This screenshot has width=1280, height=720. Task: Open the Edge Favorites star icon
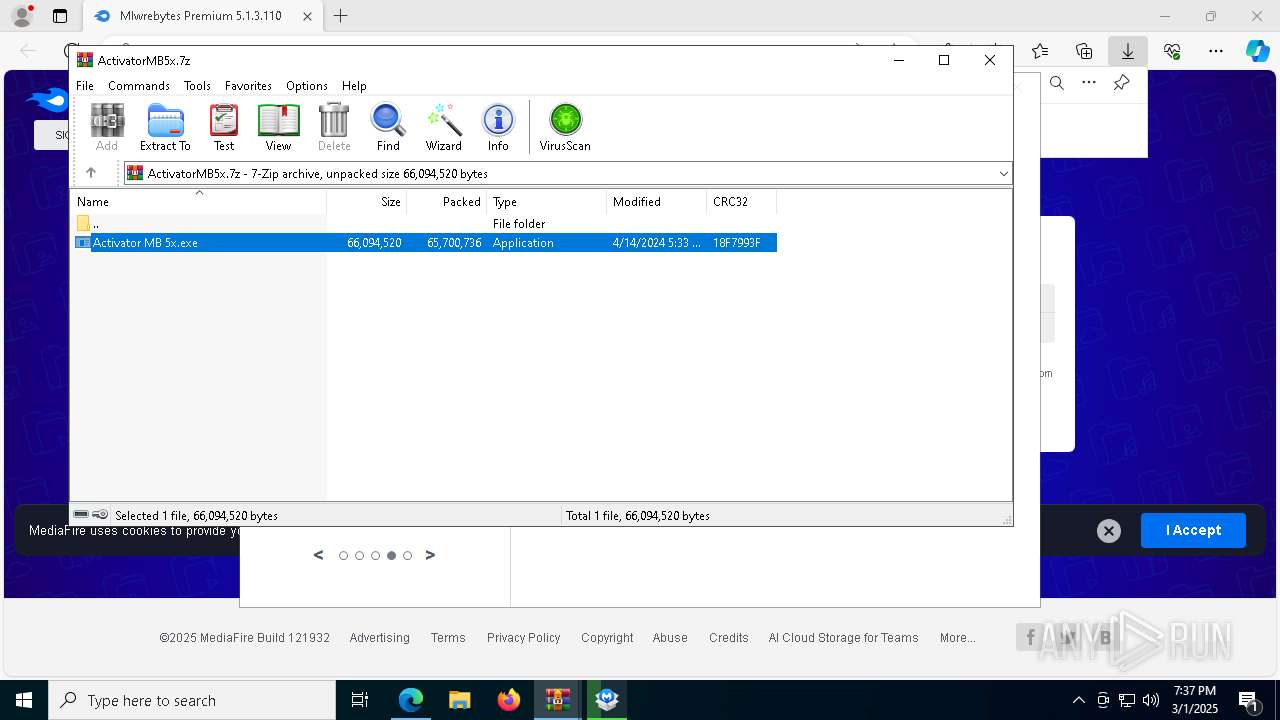(x=1040, y=51)
